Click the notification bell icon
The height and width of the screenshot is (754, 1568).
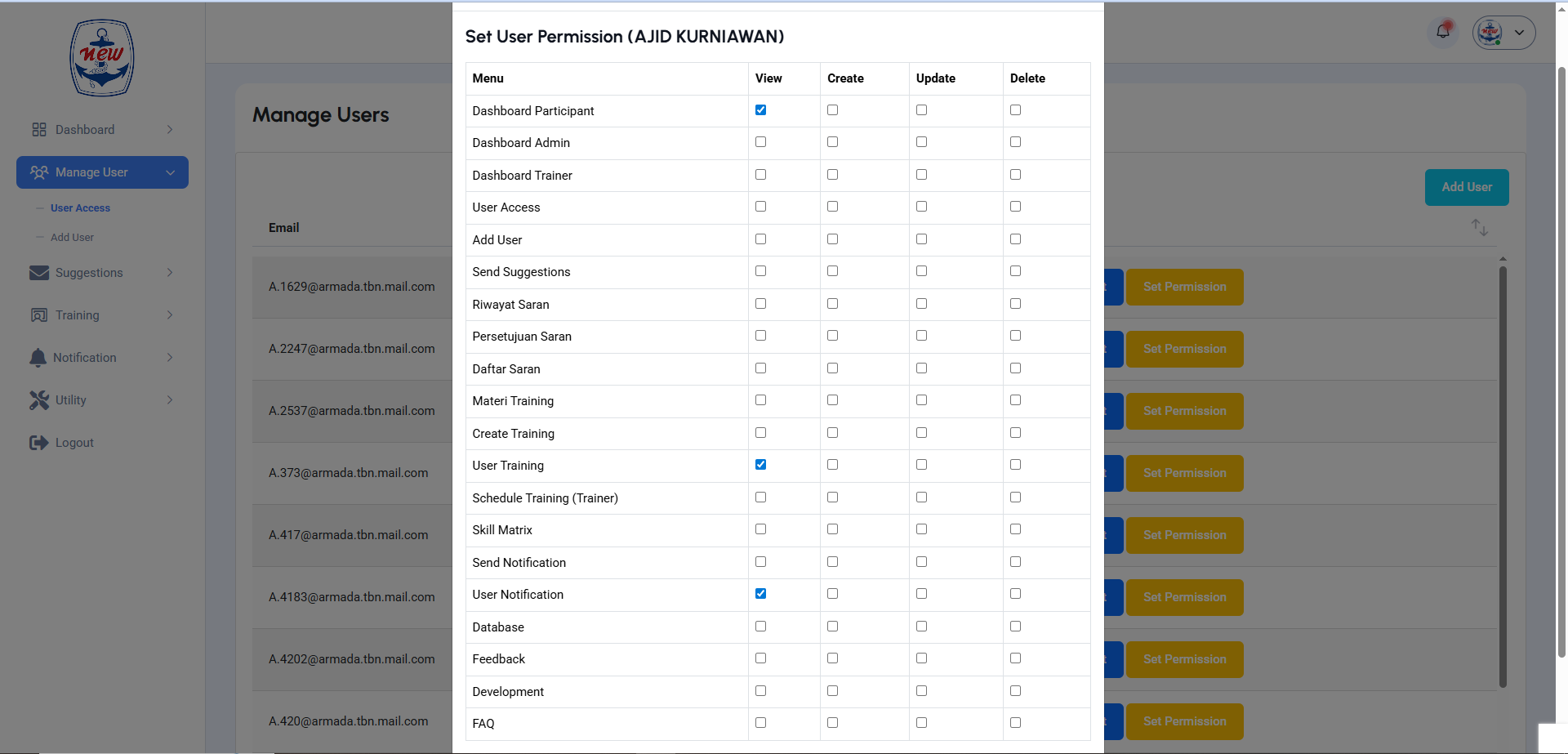pyautogui.click(x=1443, y=32)
